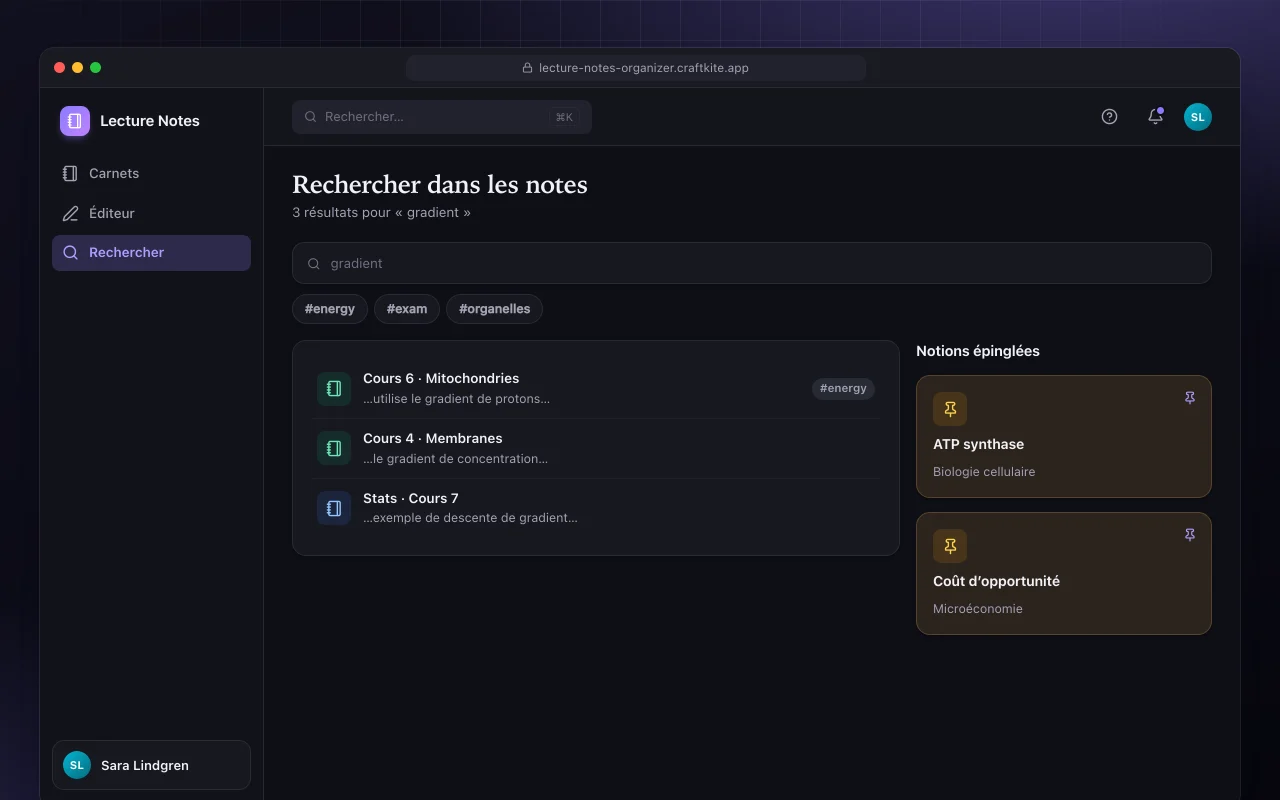Viewport: 1280px width, 800px height.
Task: Unpin the Coût d'opportunité card
Action: (1190, 535)
